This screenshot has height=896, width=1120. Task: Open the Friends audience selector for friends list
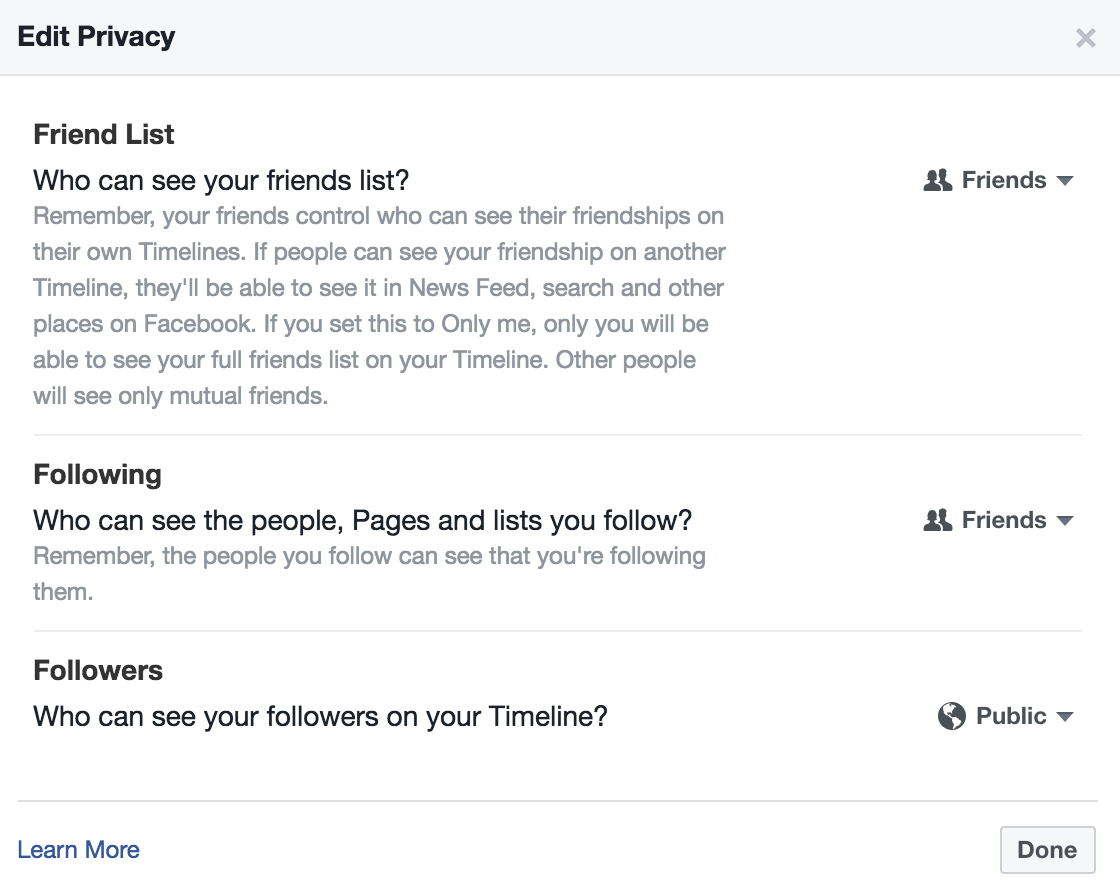(999, 180)
